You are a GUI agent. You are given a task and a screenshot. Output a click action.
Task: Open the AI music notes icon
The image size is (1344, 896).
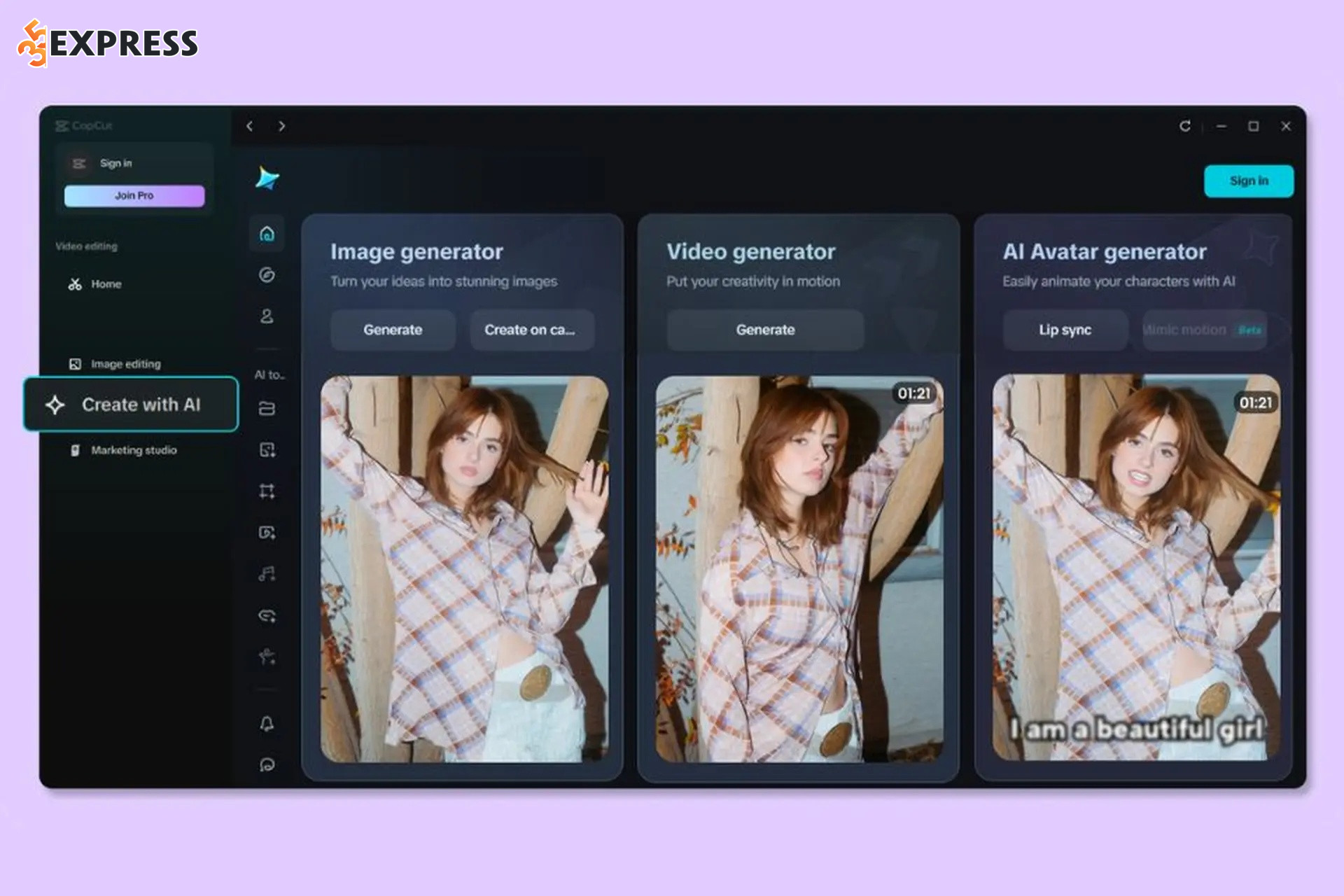tap(267, 574)
